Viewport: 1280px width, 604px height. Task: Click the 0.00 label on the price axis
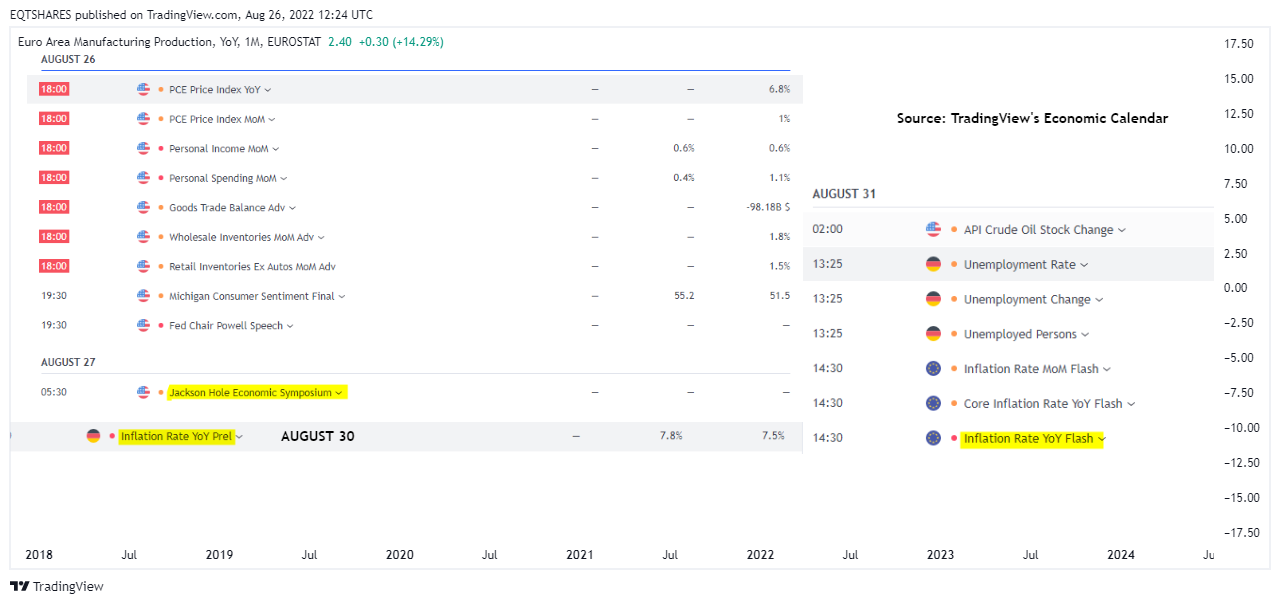click(1236, 288)
